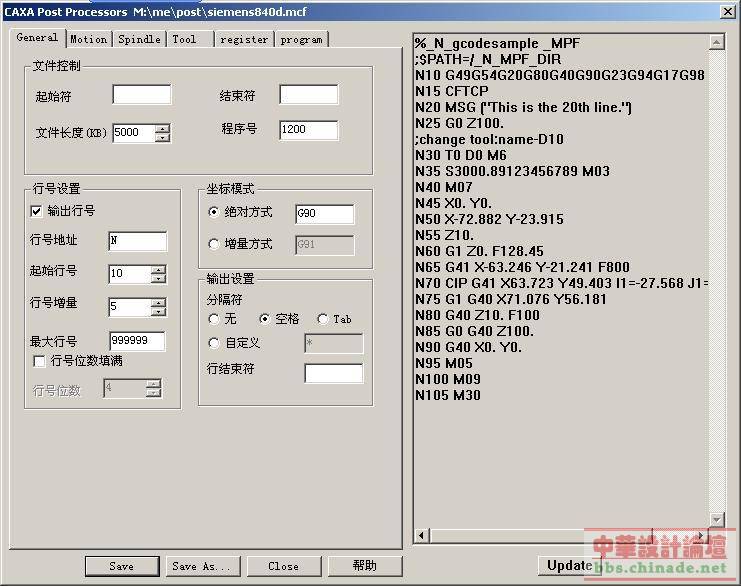Click the Close button
The image size is (741, 586).
click(x=284, y=566)
